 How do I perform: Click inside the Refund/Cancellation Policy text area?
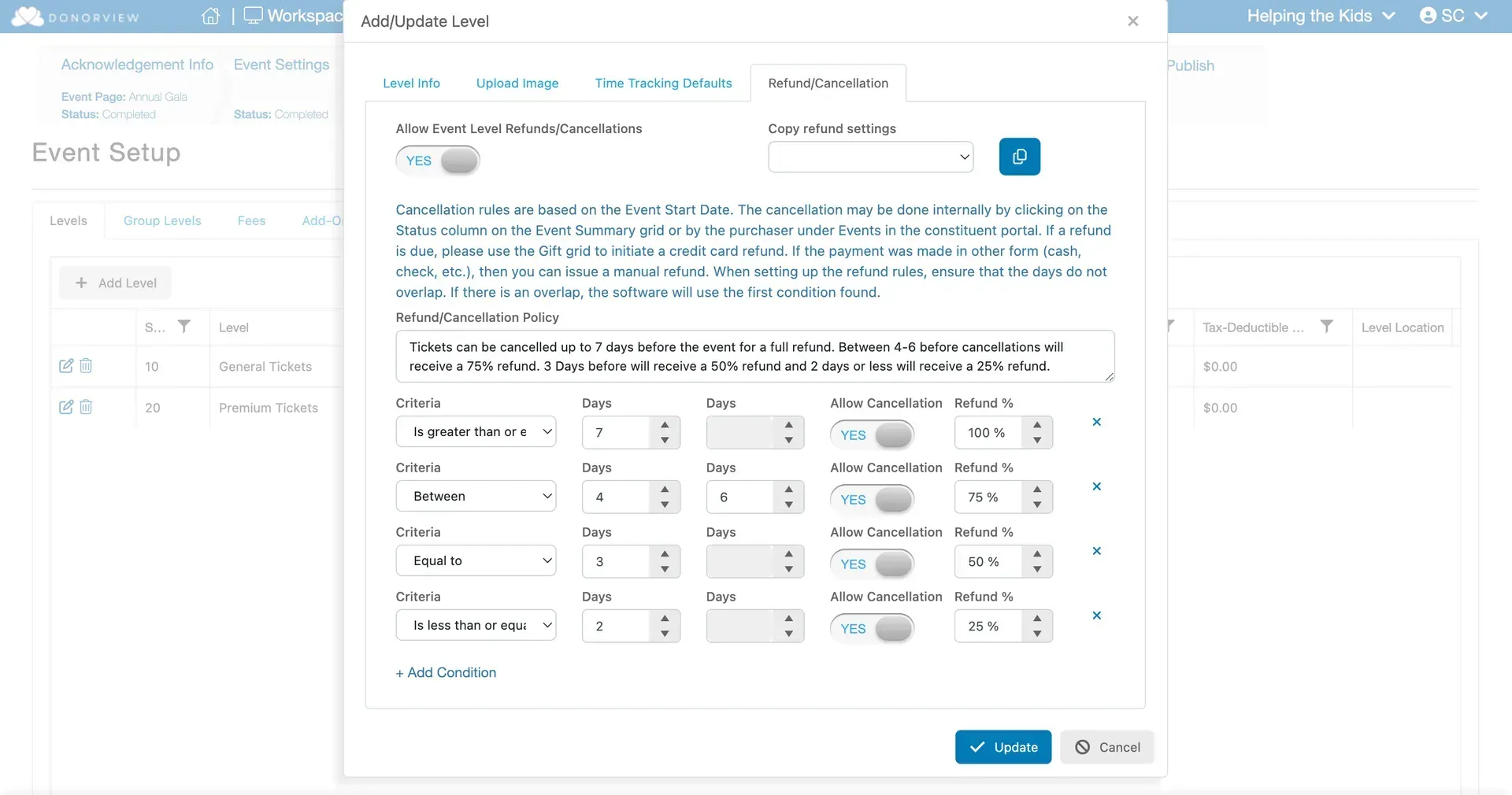(754, 357)
